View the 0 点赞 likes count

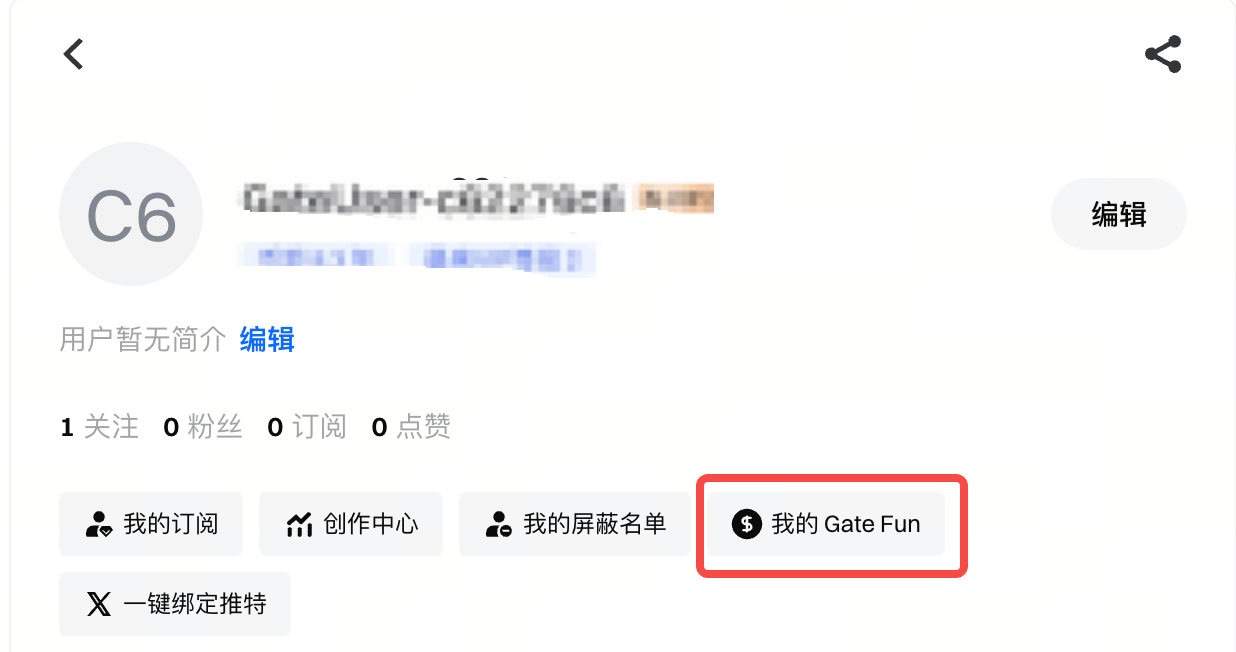(411, 428)
